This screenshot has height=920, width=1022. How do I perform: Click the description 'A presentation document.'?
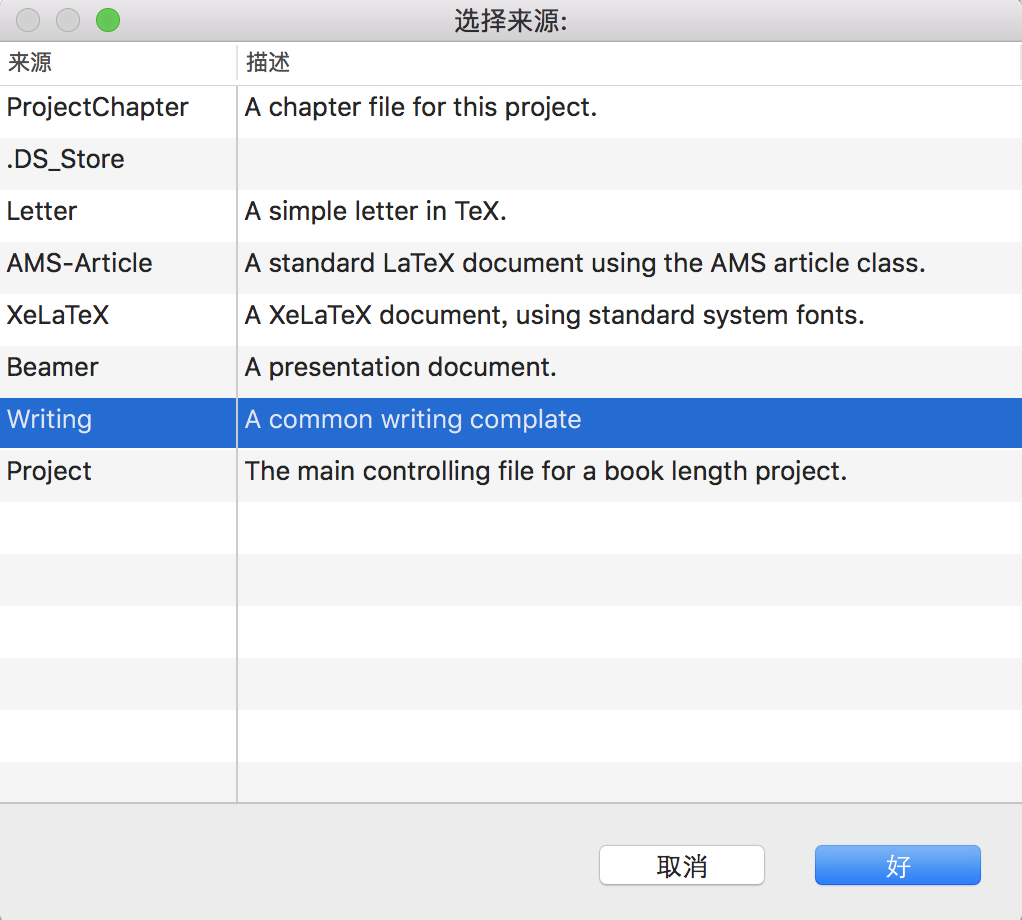tap(401, 367)
